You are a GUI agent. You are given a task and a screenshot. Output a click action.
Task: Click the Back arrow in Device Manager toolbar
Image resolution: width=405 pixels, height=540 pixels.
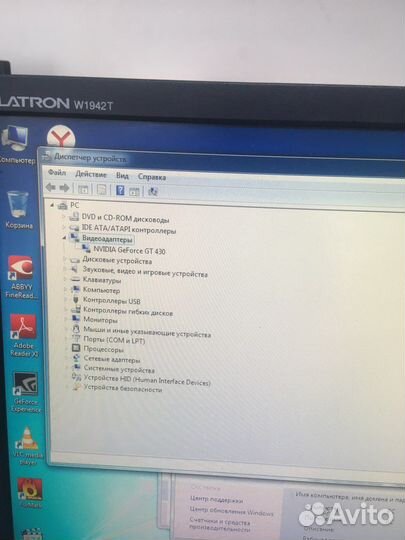(51, 188)
